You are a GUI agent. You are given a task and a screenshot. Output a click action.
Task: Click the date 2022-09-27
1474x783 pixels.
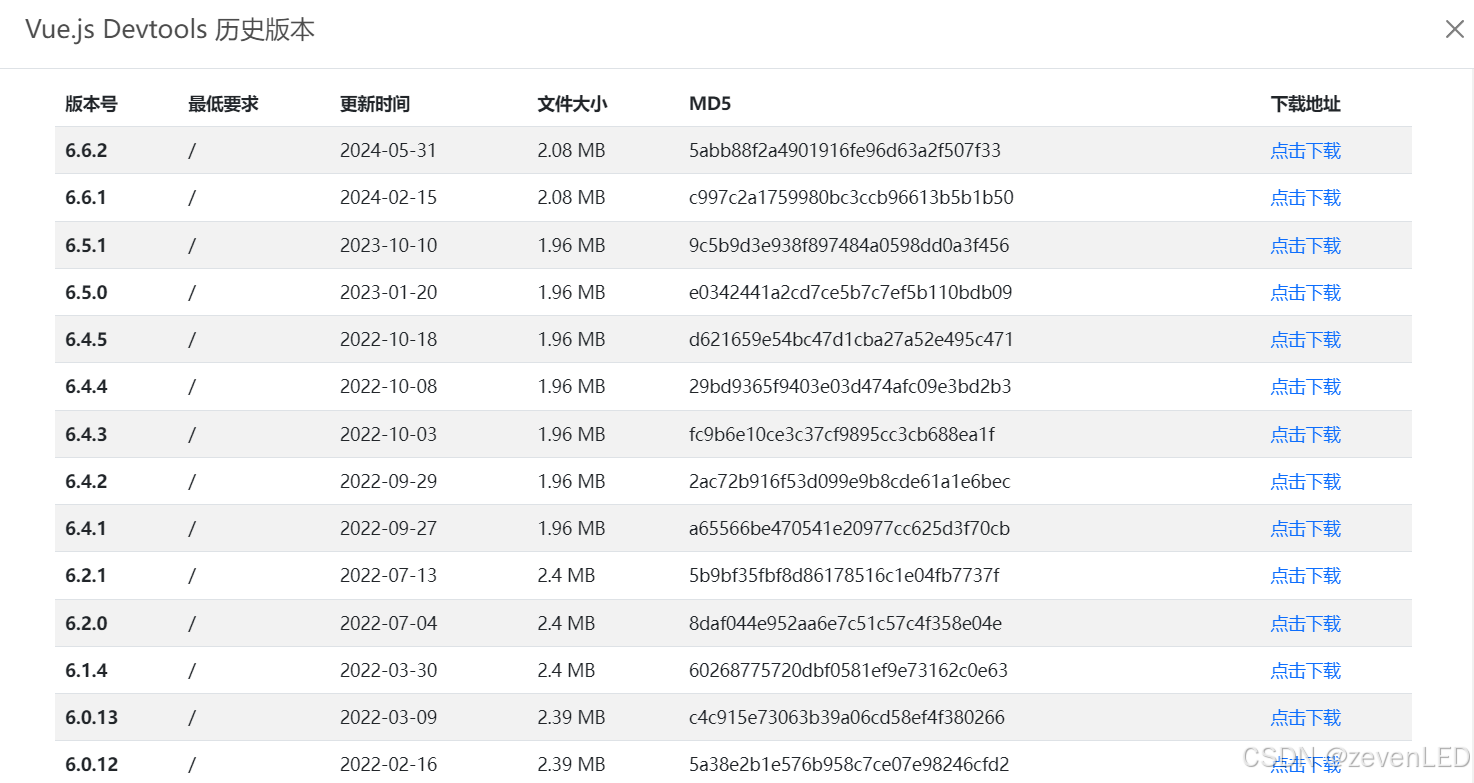coord(388,529)
